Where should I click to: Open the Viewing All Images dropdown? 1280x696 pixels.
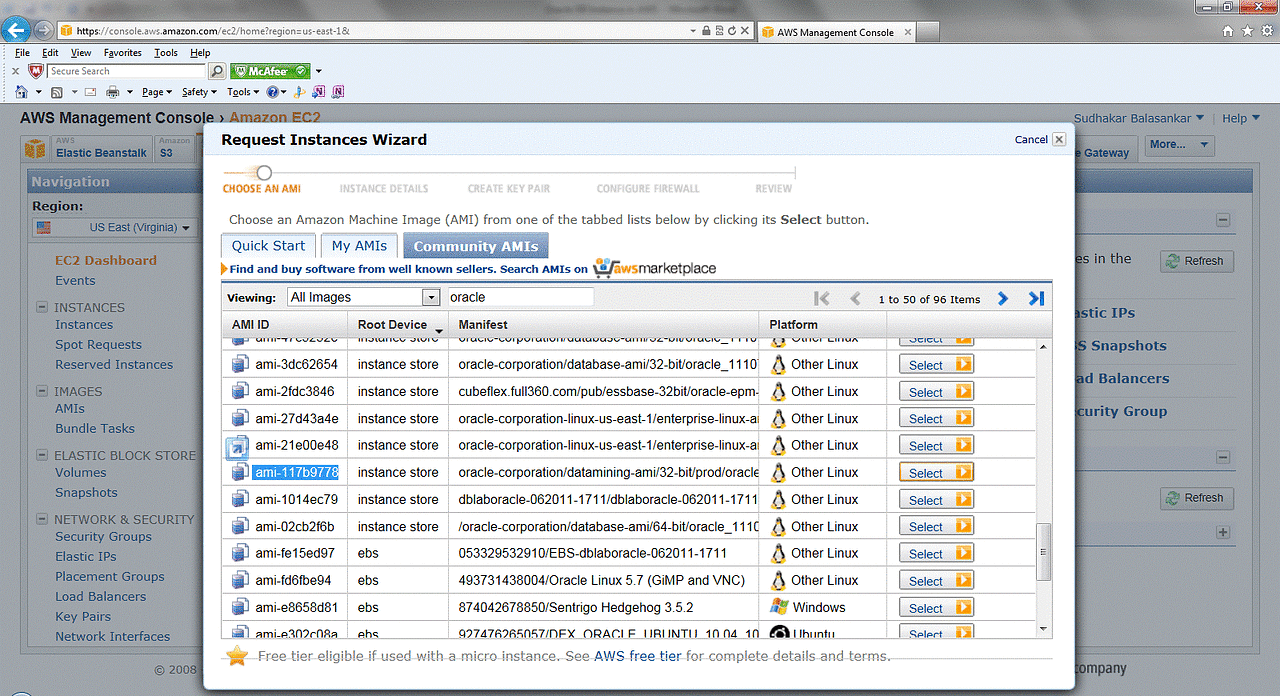(363, 297)
